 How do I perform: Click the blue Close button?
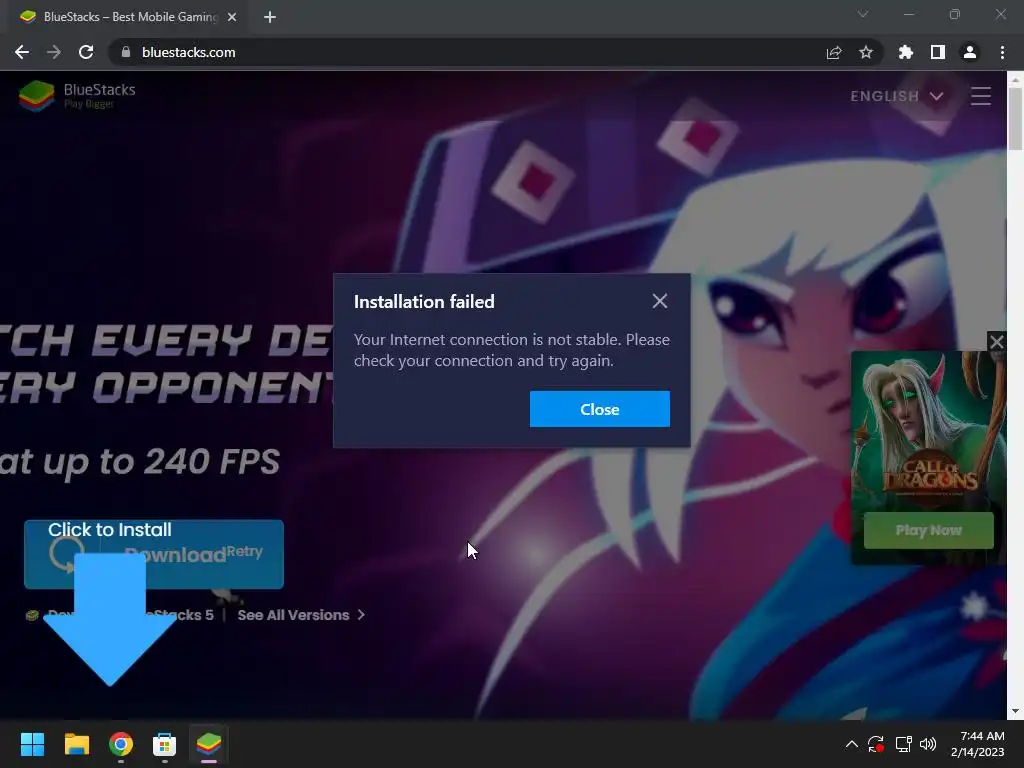pyautogui.click(x=600, y=409)
